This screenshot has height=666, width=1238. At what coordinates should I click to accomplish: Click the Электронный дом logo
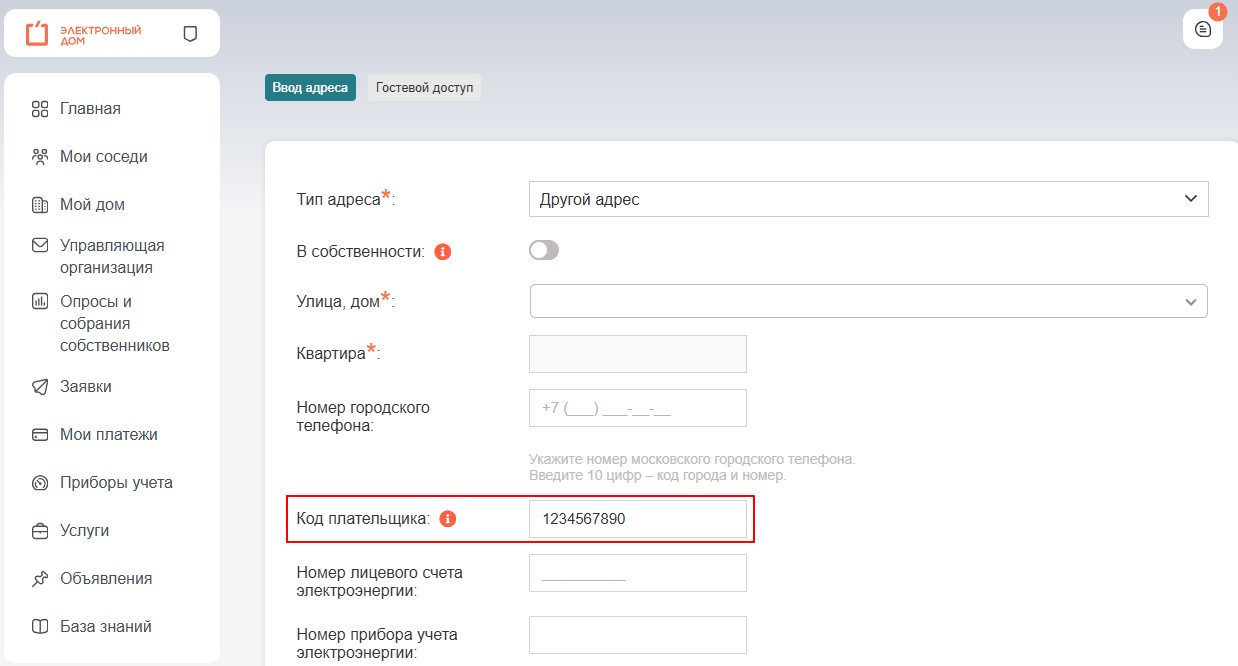pos(83,34)
